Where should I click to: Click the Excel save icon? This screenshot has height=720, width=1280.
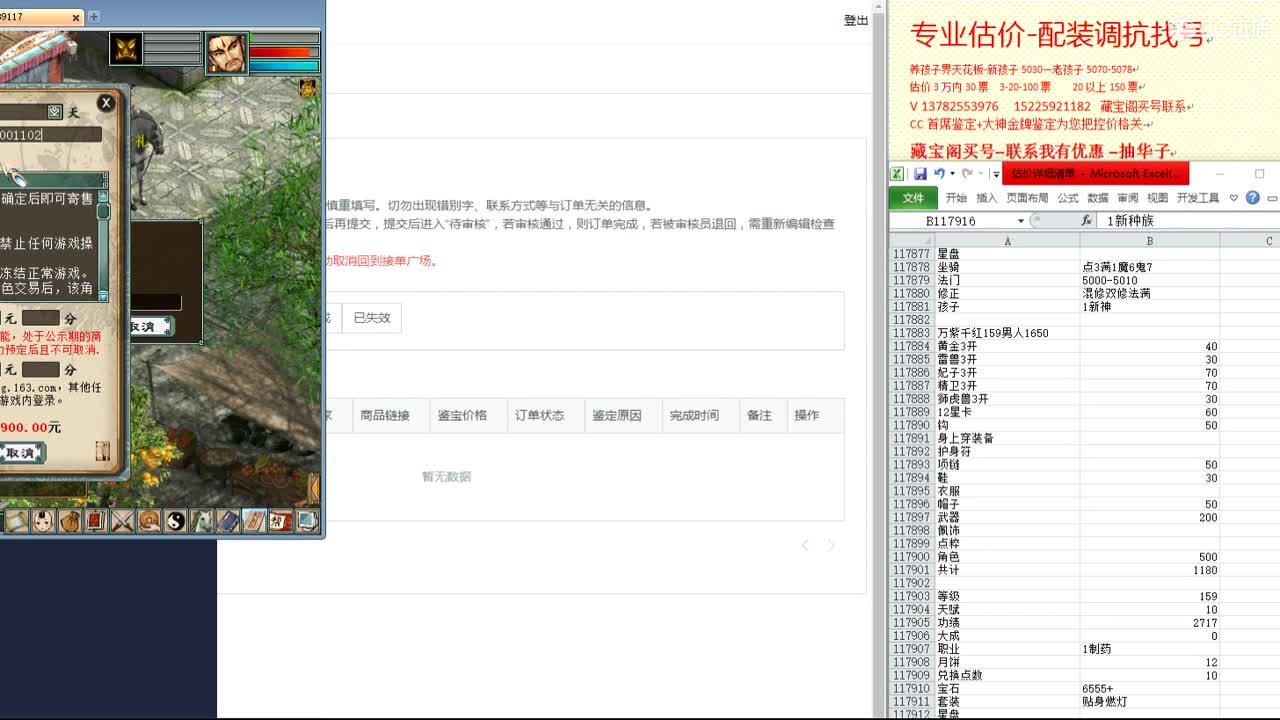(920, 174)
